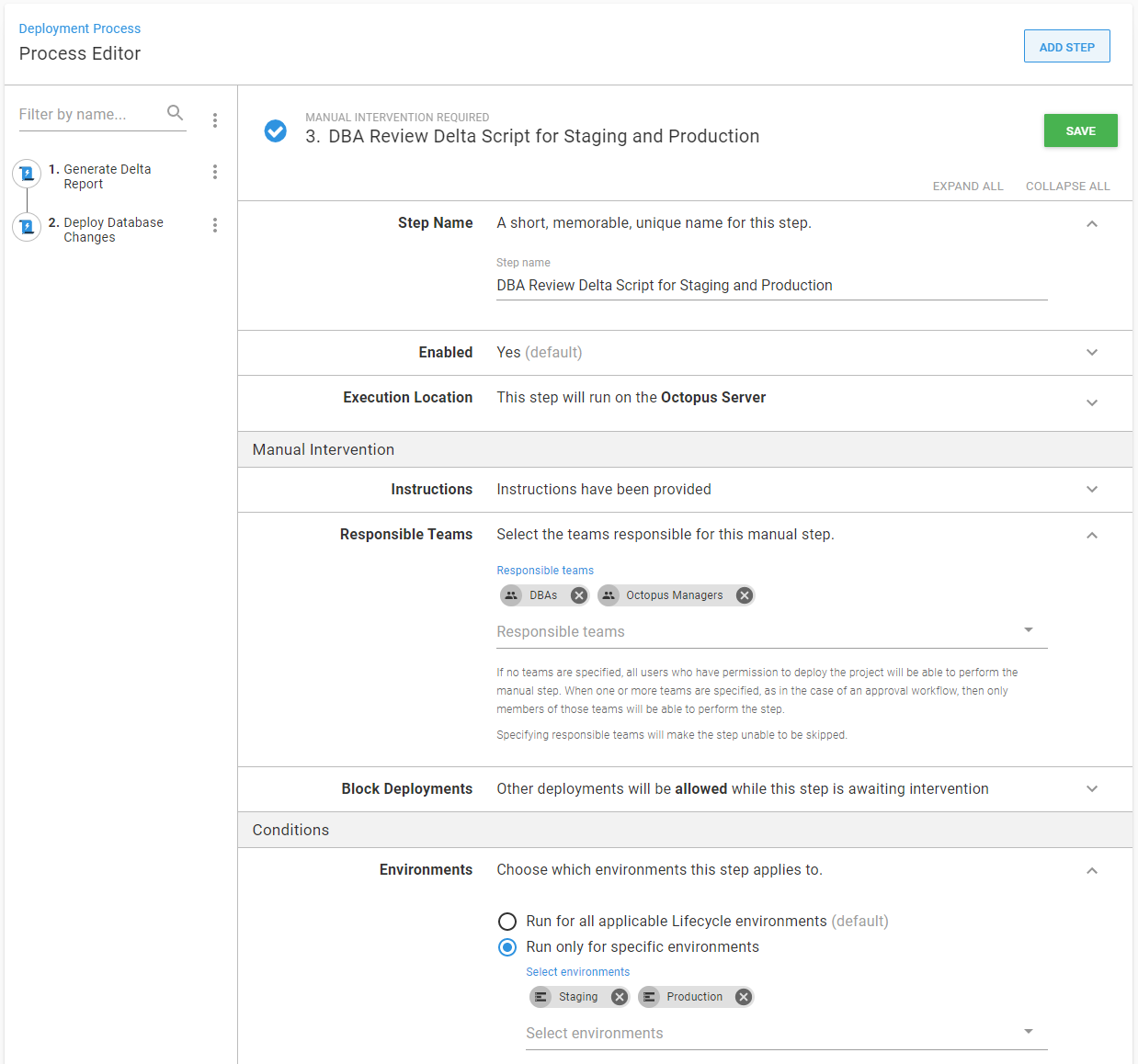Expand the Enabled section
Screen dimensions: 1138x1064
(x=1092, y=353)
